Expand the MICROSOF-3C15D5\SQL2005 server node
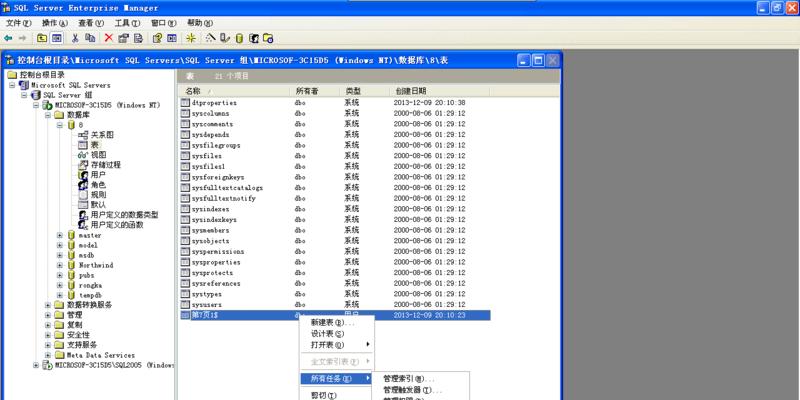The image size is (800, 400). (36, 365)
